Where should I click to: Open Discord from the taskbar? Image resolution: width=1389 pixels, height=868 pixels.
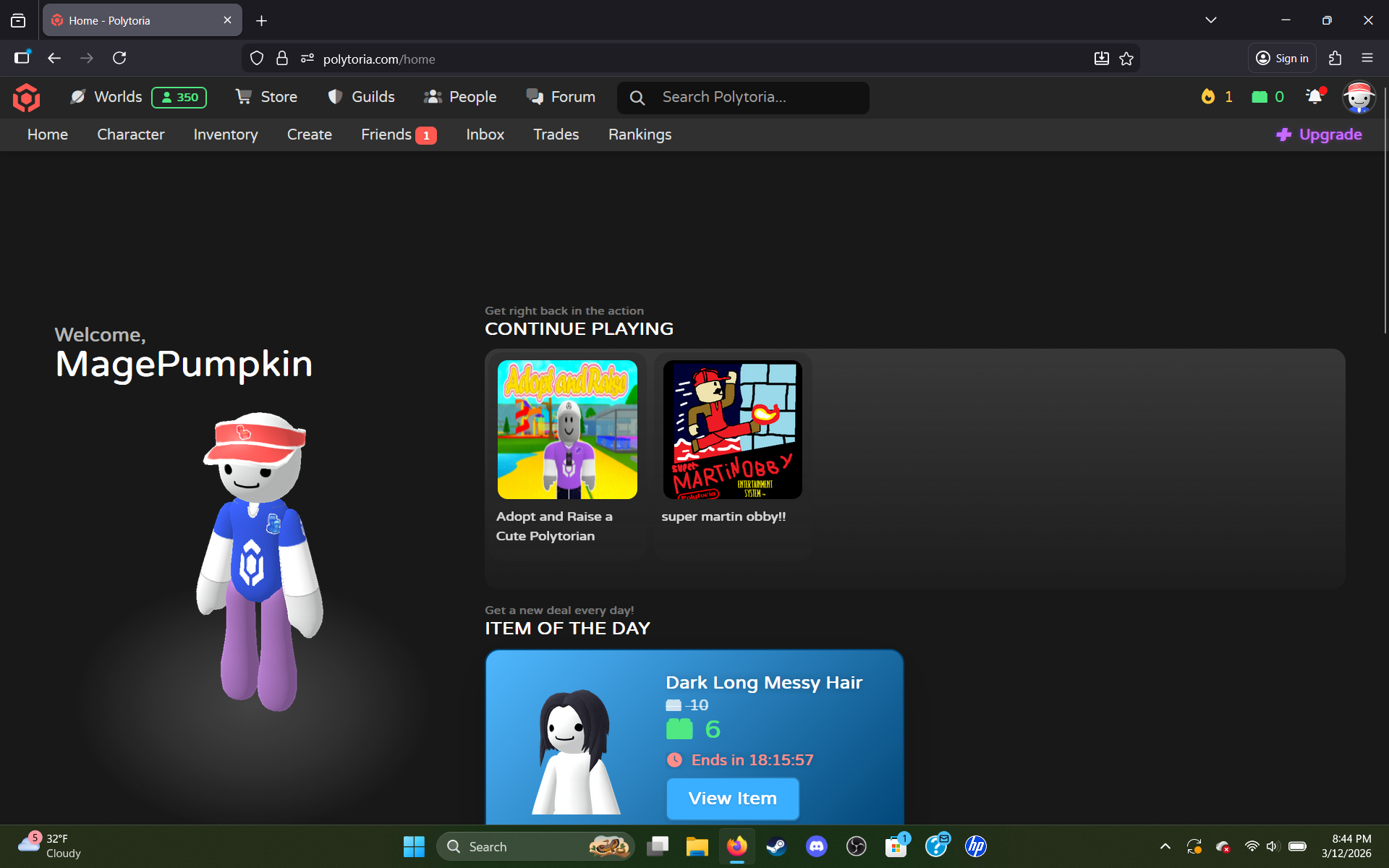coord(816,846)
